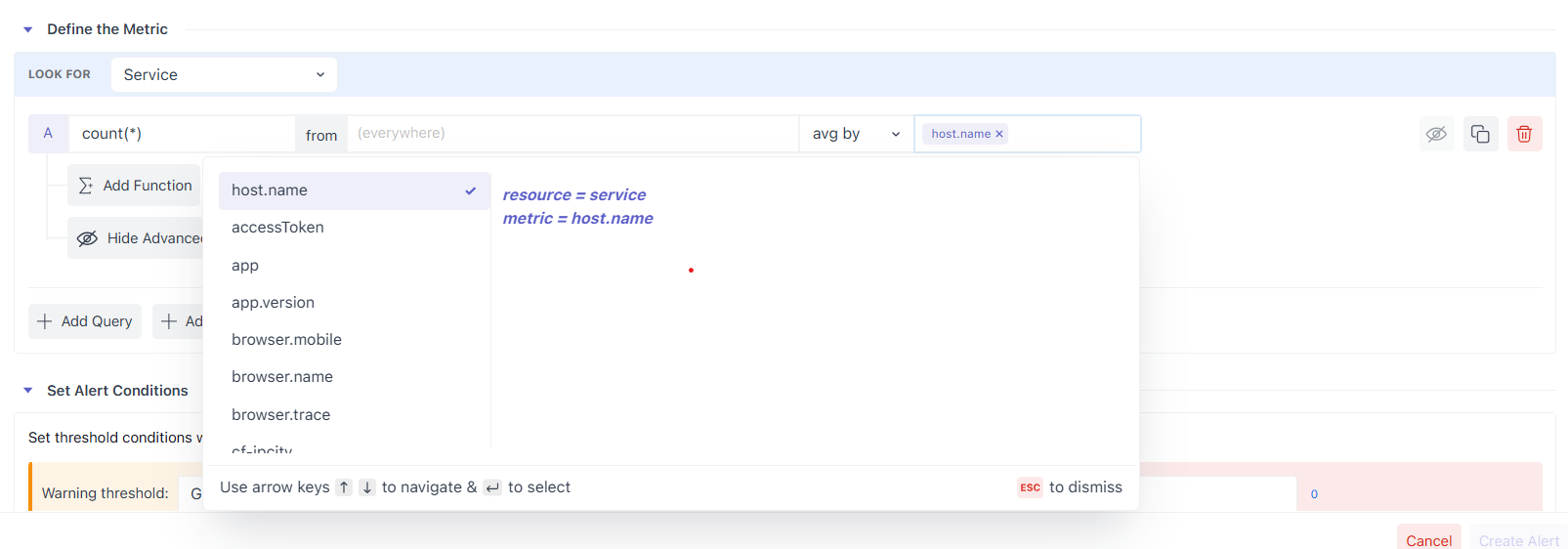The image size is (1568, 549).
Task: Remove the host.name tag
Action: click(x=999, y=134)
